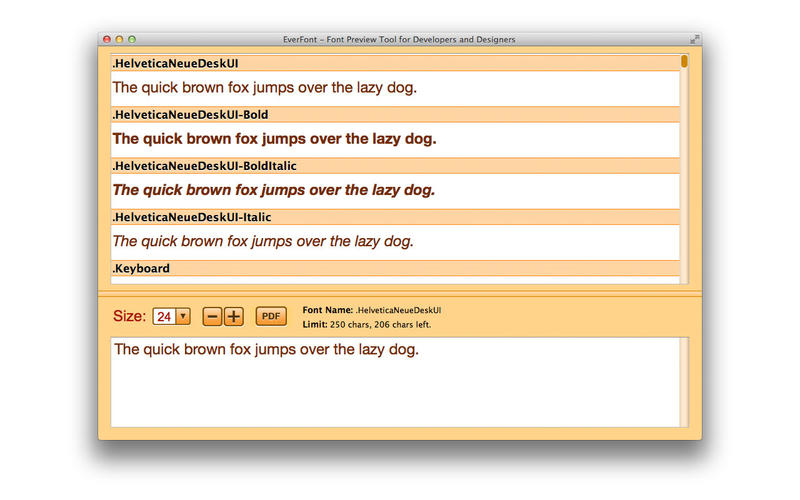This screenshot has width=800, height=500.
Task: Select the .HelveticaNeueDeskUI font header
Action: click(395, 63)
